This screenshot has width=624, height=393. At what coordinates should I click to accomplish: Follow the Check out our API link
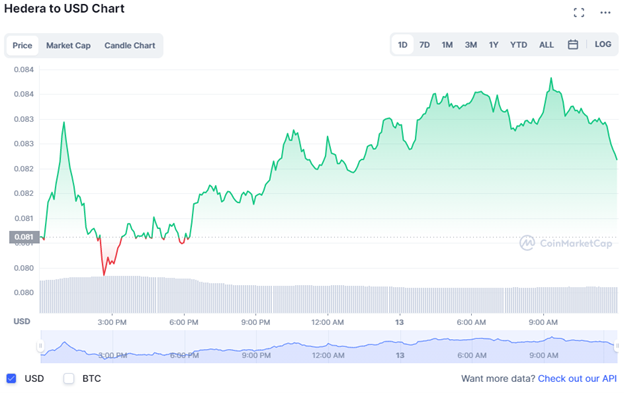click(577, 379)
